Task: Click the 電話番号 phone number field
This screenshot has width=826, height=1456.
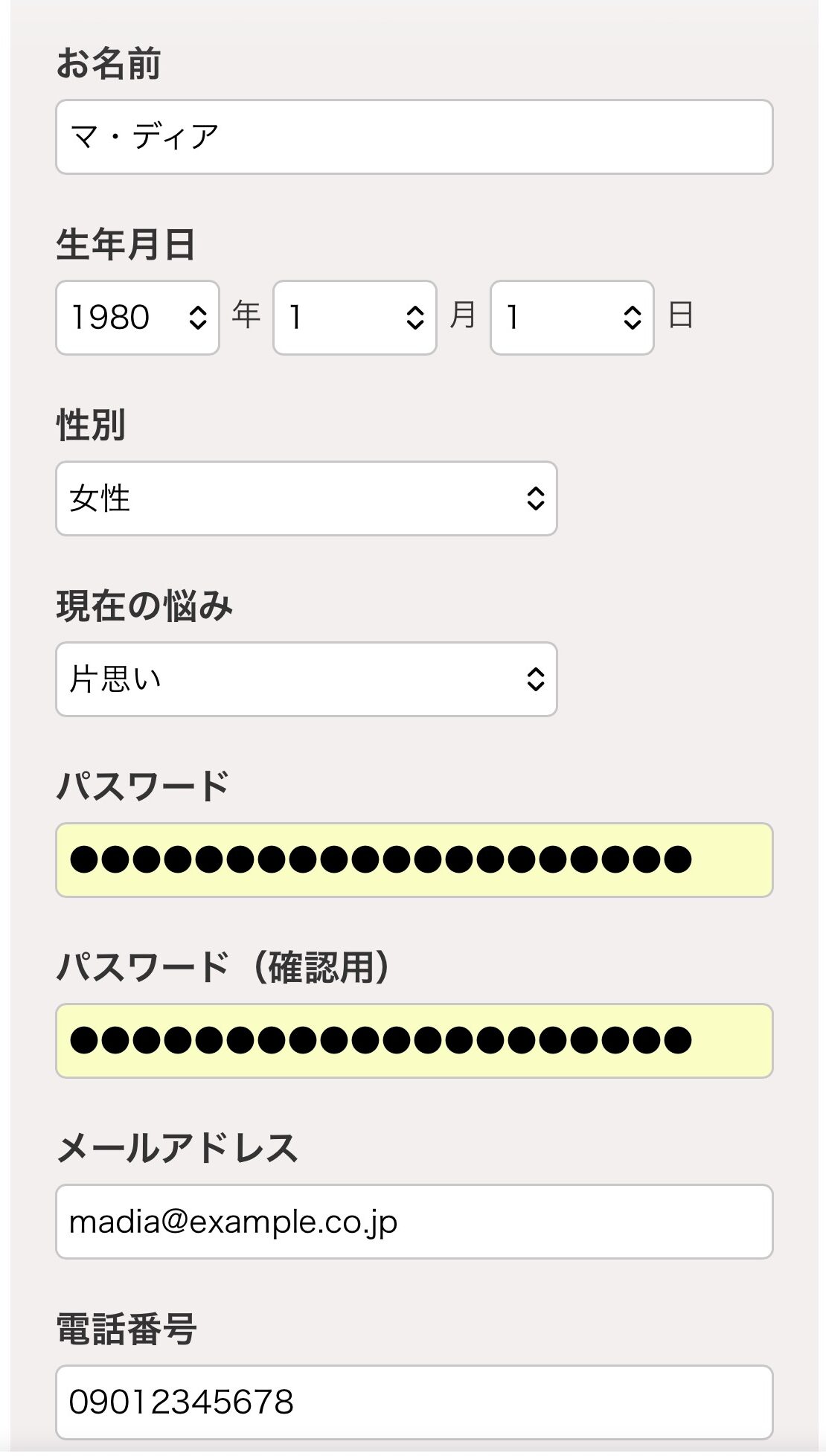Action: pos(414,1402)
